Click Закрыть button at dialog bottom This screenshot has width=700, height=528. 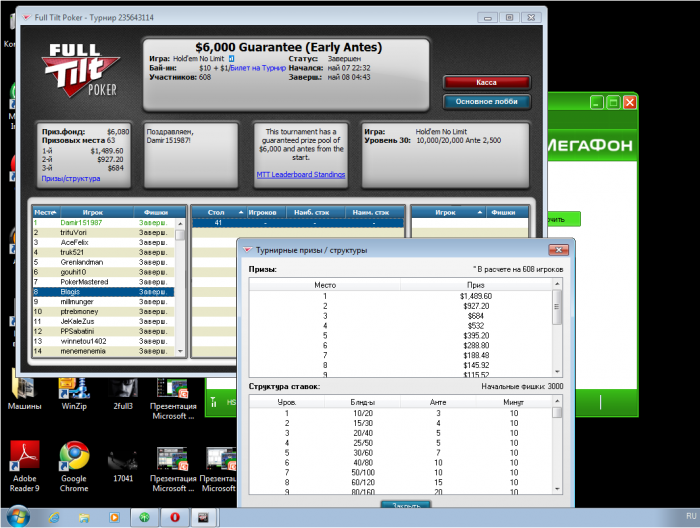click(x=406, y=505)
